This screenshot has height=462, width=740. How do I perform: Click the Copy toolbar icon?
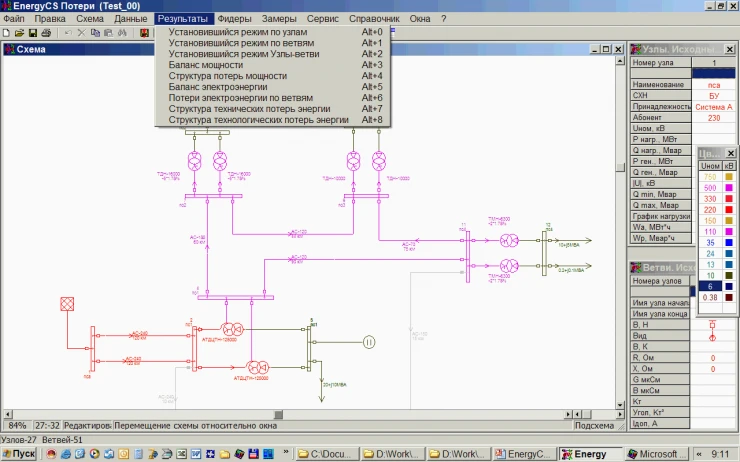94,33
